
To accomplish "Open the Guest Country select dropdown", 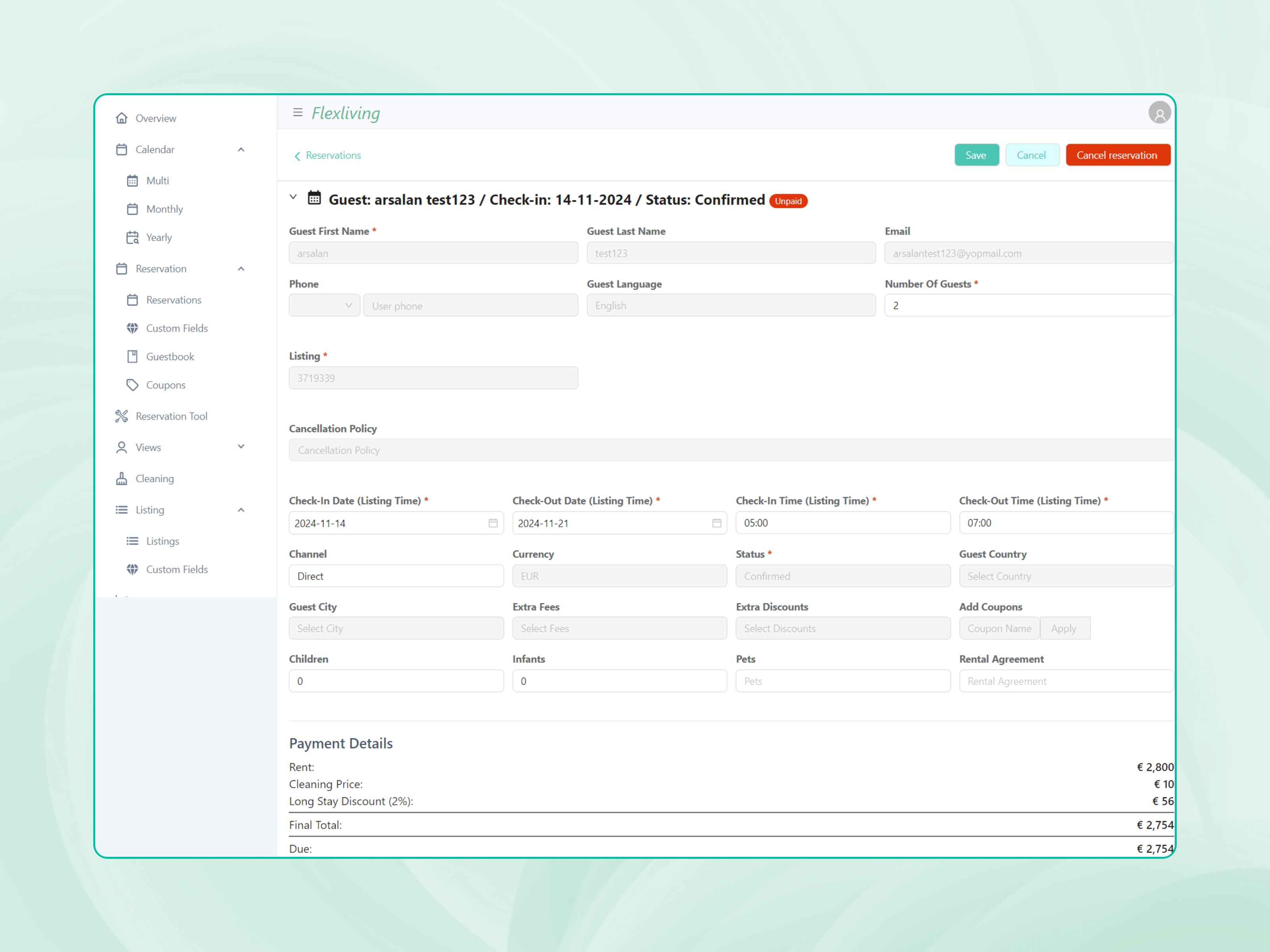I will click(1066, 576).
